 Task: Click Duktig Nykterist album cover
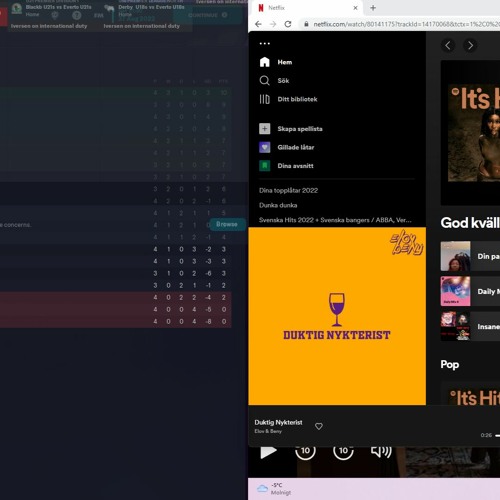coord(337,316)
